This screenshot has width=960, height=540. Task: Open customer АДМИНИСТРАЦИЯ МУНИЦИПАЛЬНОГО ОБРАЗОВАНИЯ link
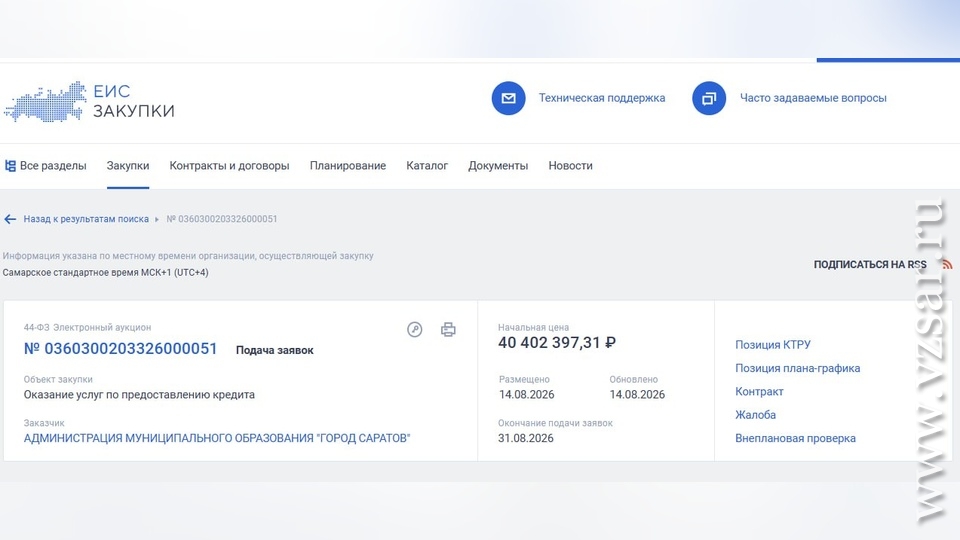(x=217, y=438)
